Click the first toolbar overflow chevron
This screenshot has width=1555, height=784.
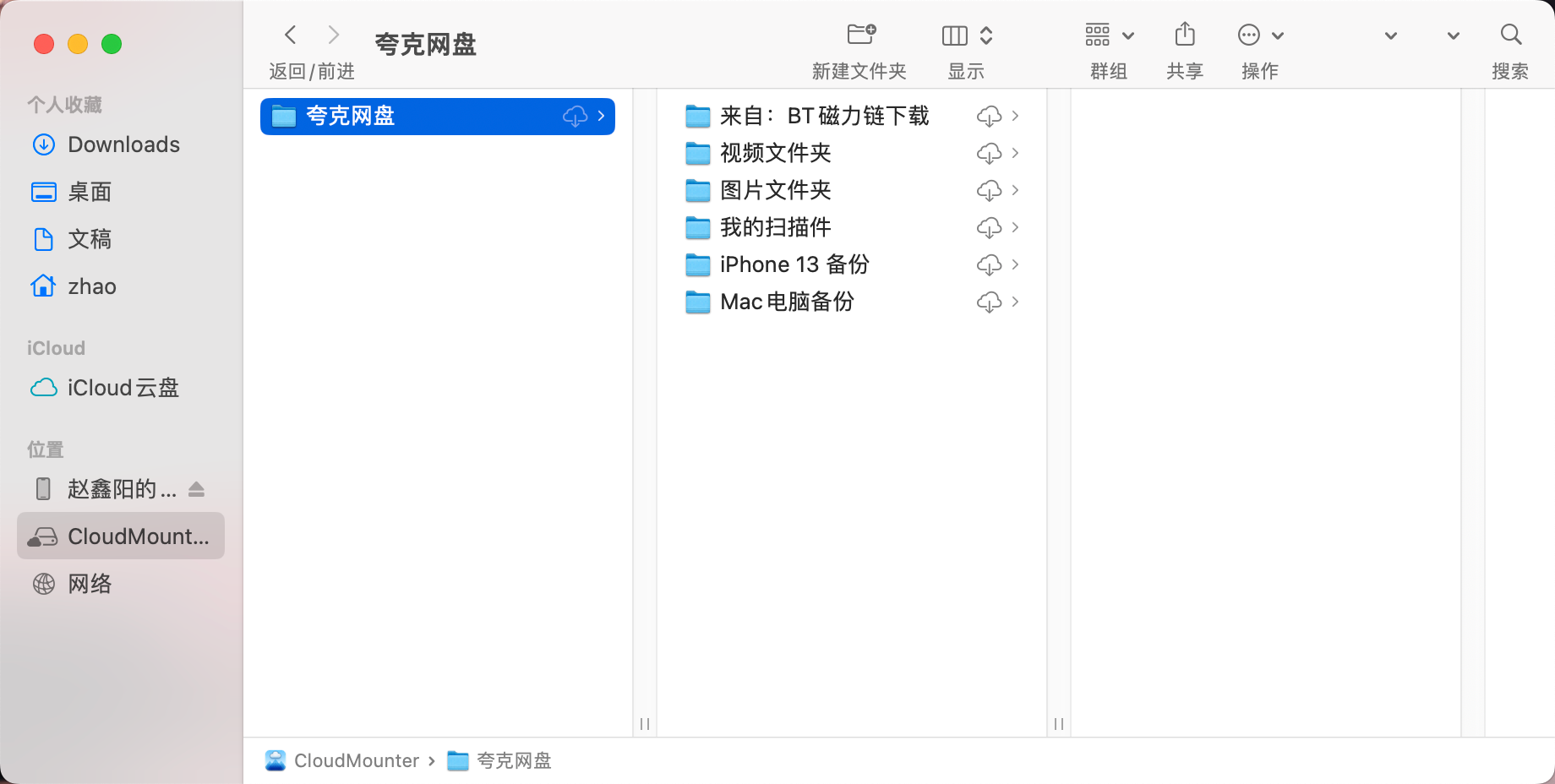click(1391, 35)
